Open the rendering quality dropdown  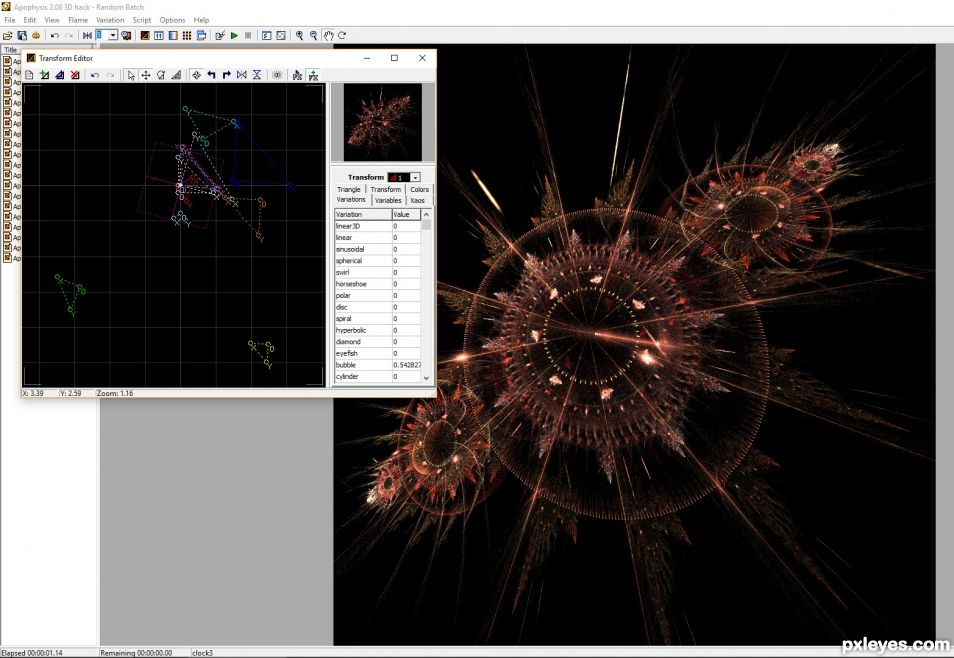113,35
